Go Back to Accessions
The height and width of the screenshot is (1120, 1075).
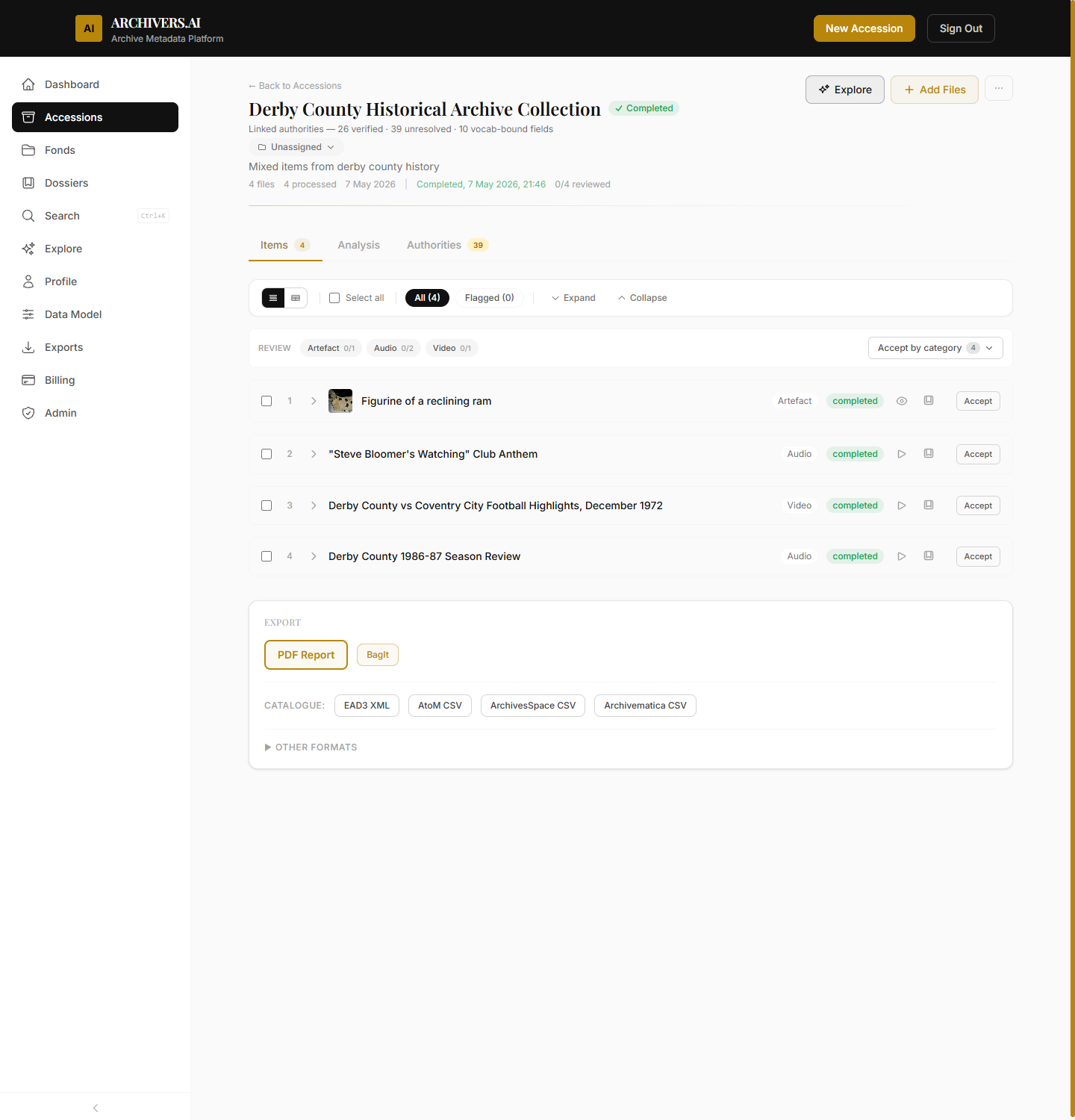(295, 86)
